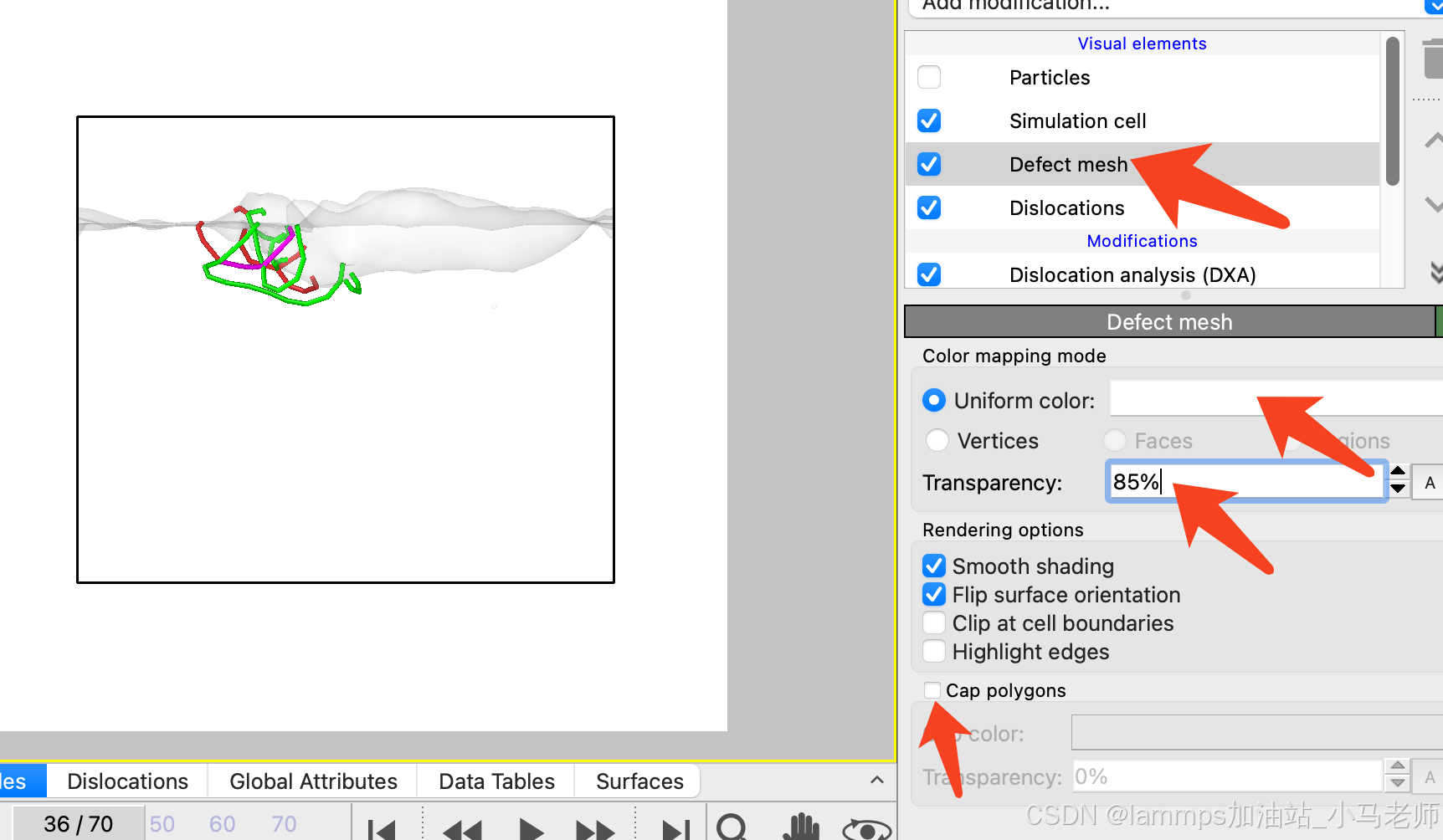Increase mesh transparency with up stepper
This screenshot has width=1443, height=840.
pos(1398,471)
